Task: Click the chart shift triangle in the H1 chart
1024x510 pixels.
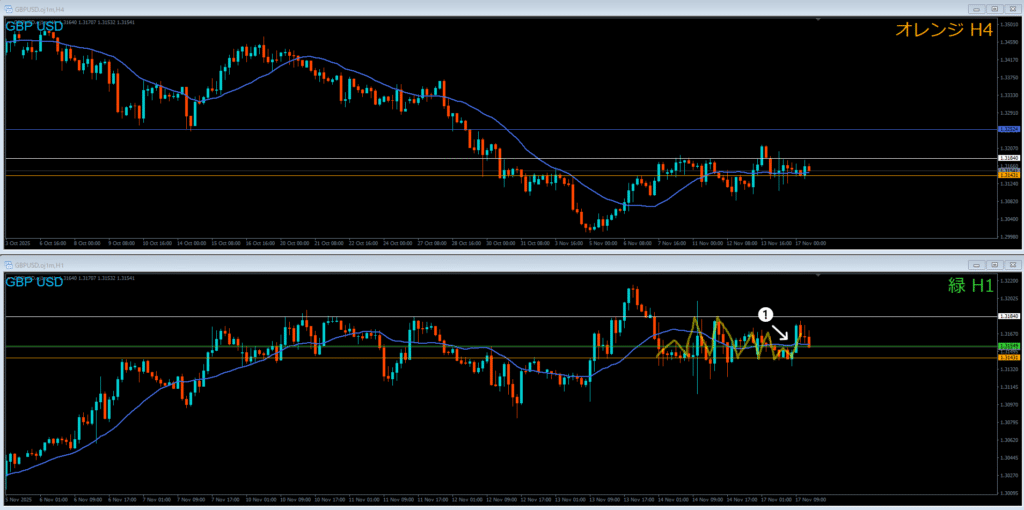Action: tap(818, 275)
